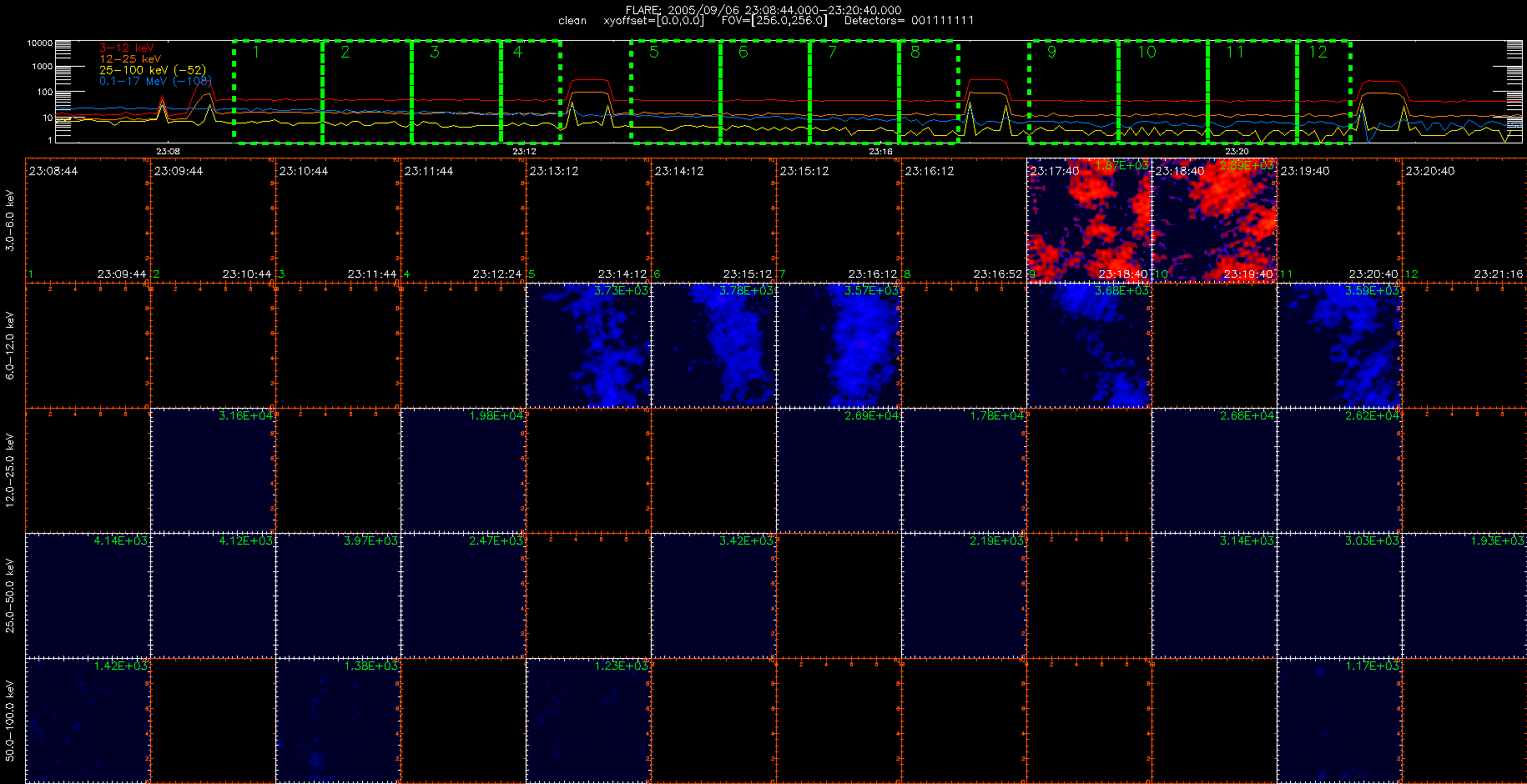1527x784 pixels.
Task: Click the '23:16:52' end time label
Action: (998, 274)
